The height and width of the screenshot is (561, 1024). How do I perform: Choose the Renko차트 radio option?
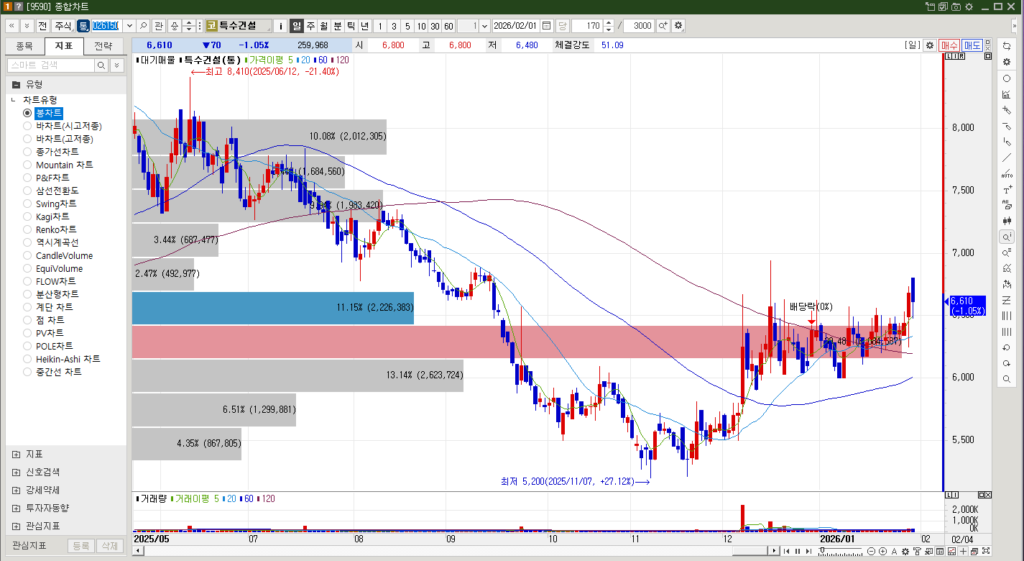click(56, 229)
